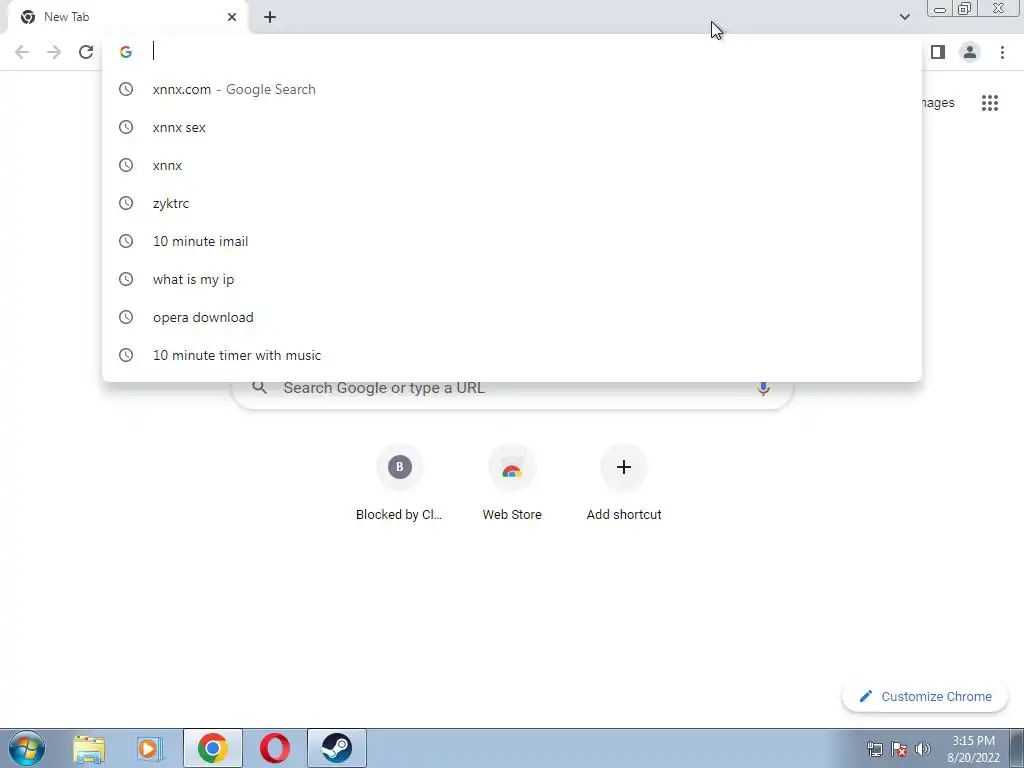
Task: Choose the 'zyktrc' suggestion
Action: (x=512, y=204)
